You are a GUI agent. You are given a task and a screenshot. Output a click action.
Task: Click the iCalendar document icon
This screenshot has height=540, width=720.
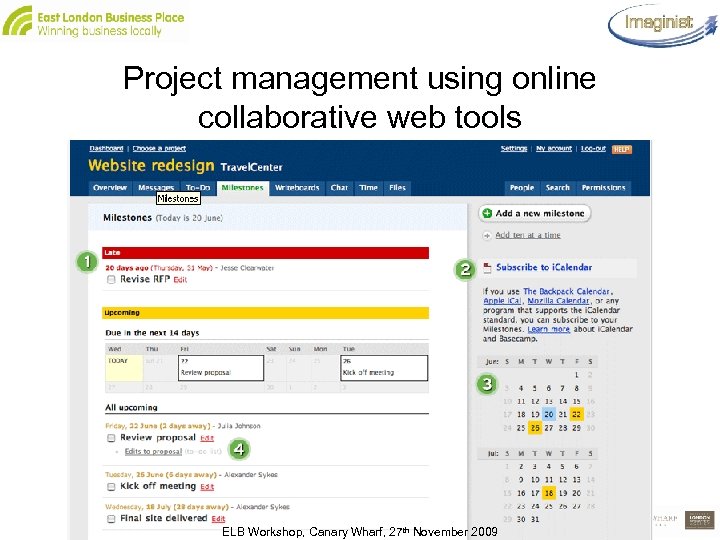(x=487, y=268)
